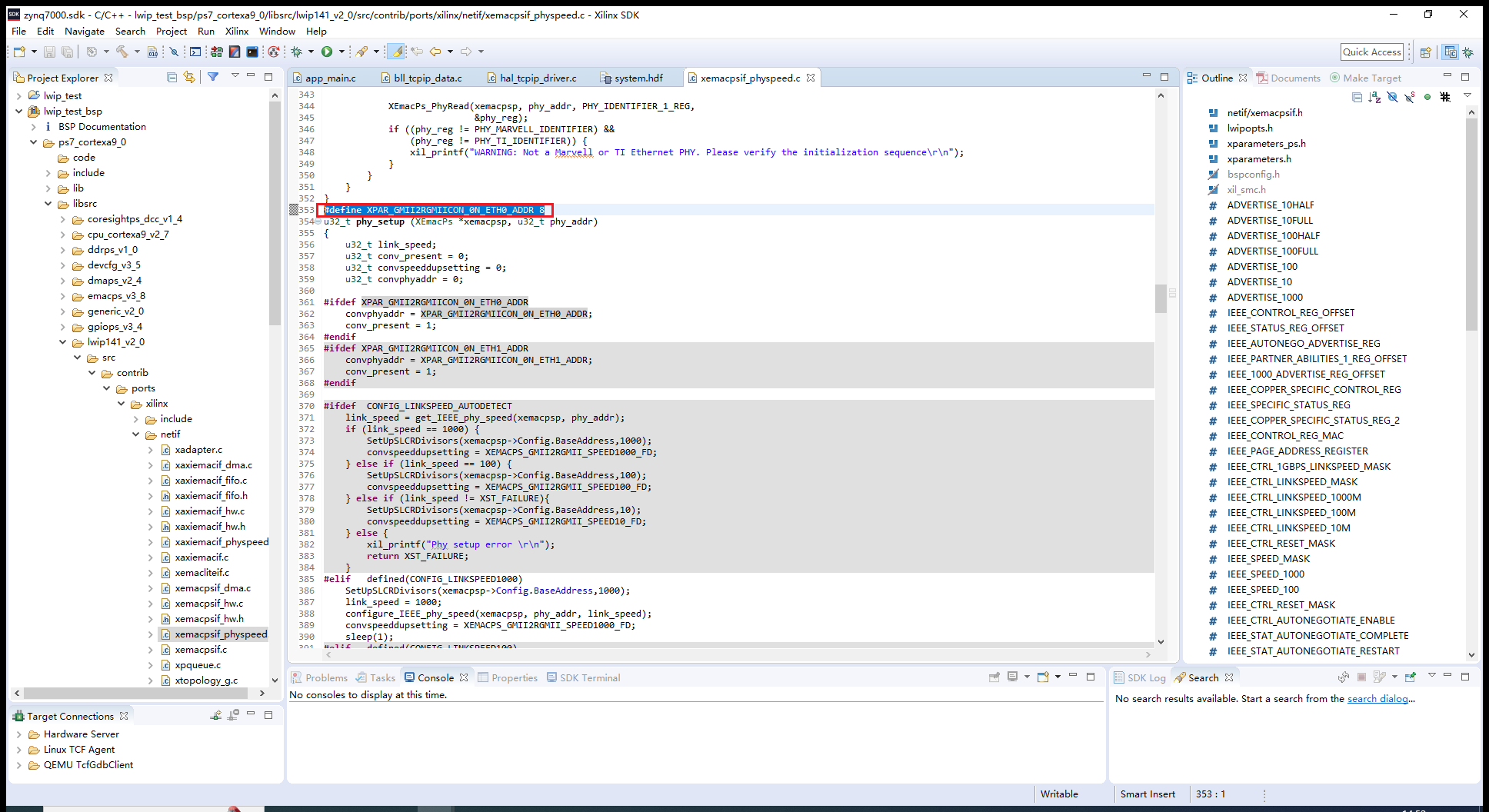Click the back navigation yellow arrow
Image resolution: width=1489 pixels, height=812 pixels.
pos(435,52)
